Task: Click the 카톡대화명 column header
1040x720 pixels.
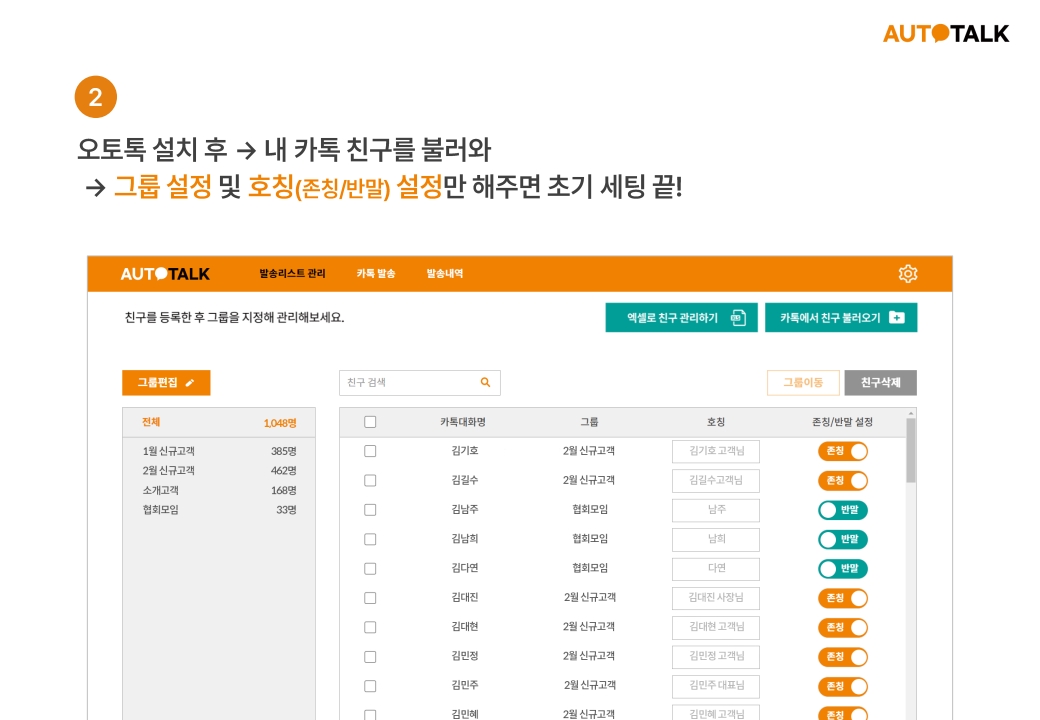Action: point(463,422)
